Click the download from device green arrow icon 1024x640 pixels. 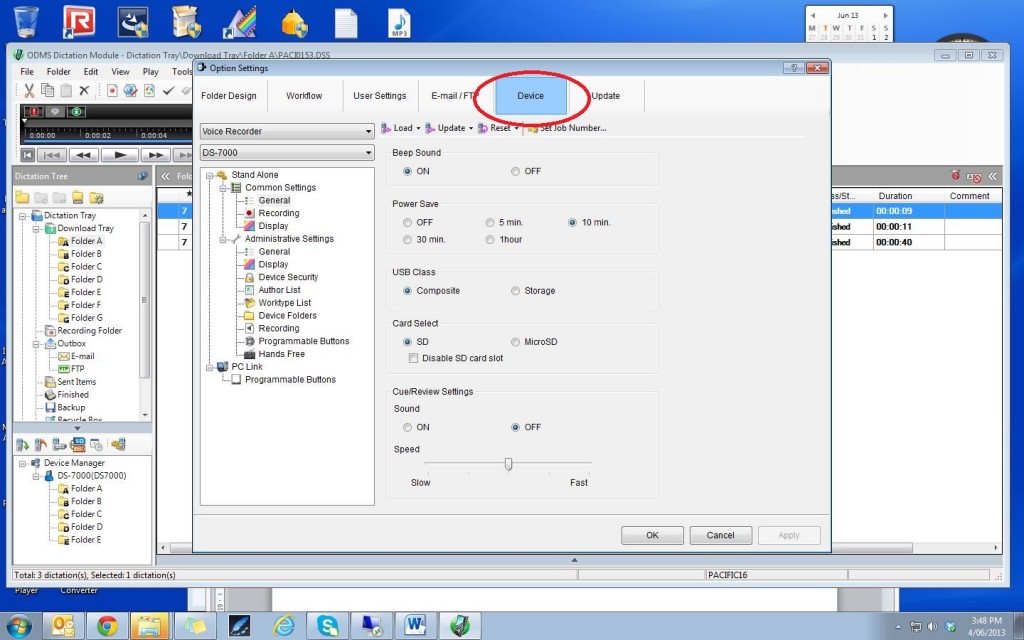[x=23, y=445]
